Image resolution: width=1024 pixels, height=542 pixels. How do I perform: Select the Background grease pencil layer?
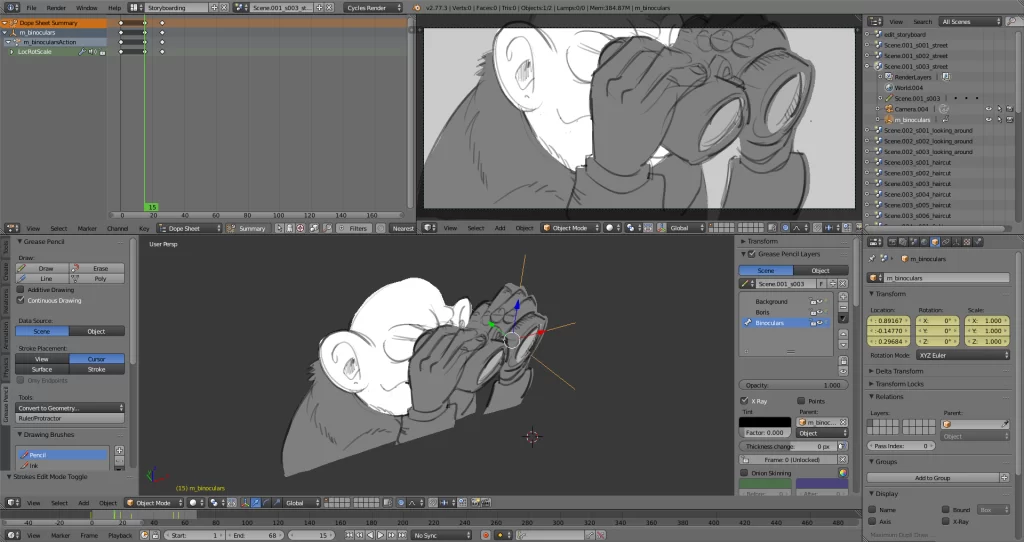coord(771,301)
